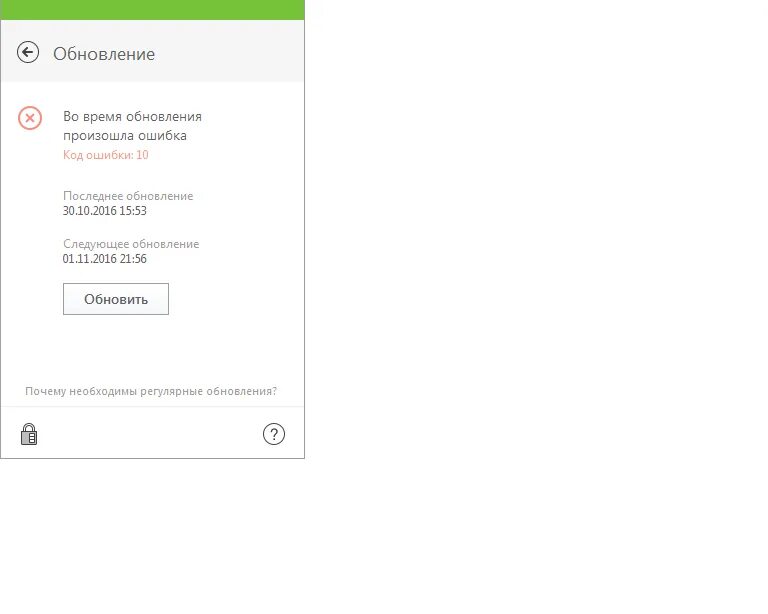Click the red error cross icon
This screenshot has height=614, width=768.
tap(30, 118)
